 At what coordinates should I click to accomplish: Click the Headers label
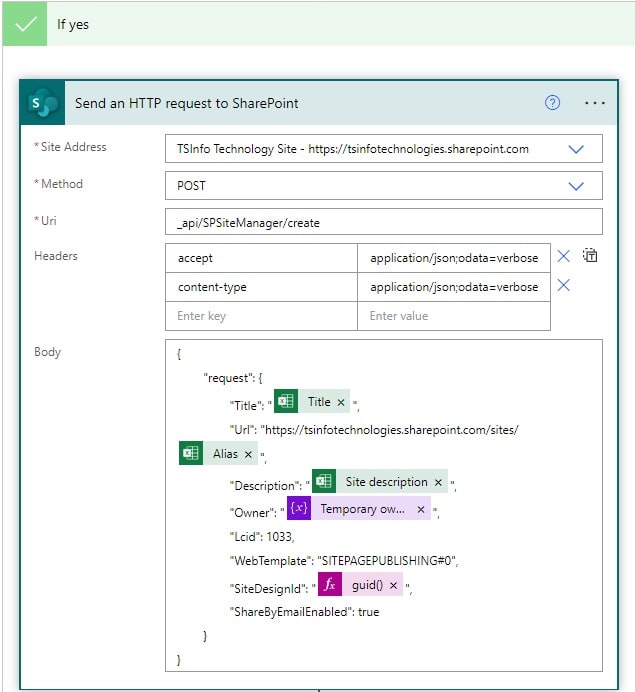[56, 256]
